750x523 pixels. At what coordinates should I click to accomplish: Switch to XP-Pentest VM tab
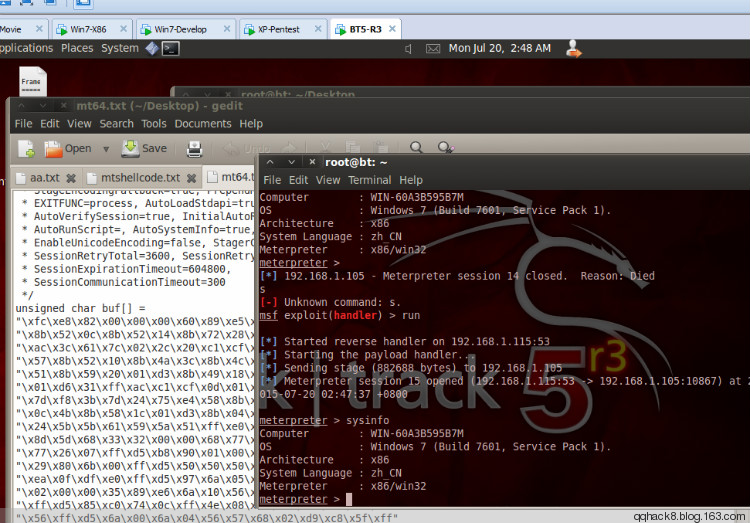point(278,30)
